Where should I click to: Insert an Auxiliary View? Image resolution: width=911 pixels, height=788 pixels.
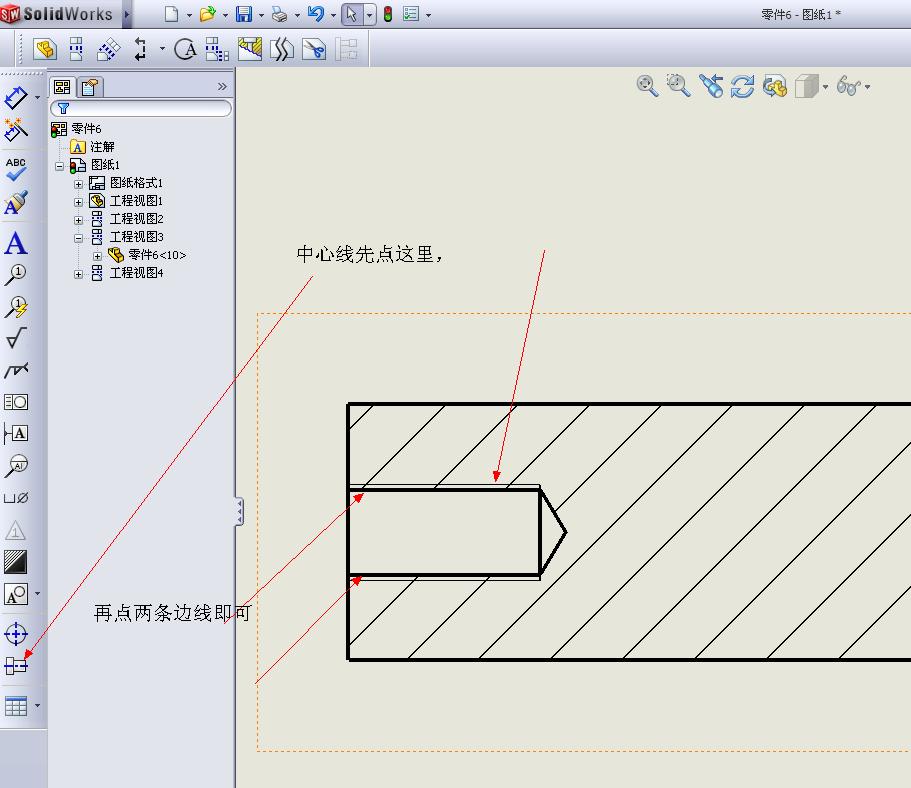pyautogui.click(x=108, y=49)
